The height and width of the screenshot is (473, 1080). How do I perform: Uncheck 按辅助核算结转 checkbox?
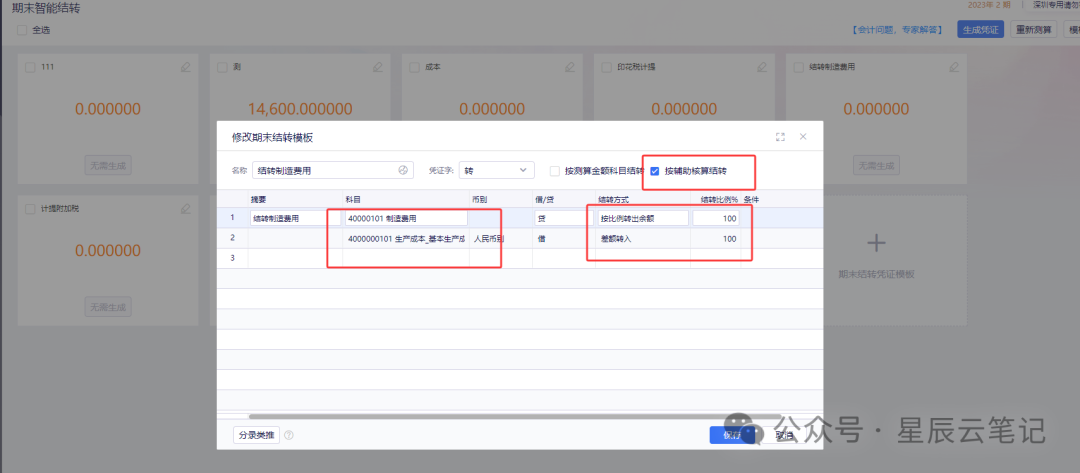(655, 171)
